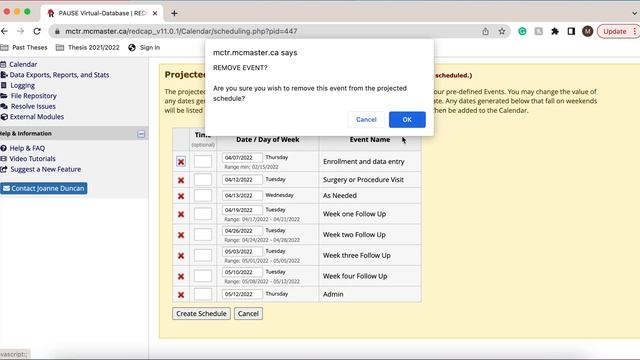Edit date field 04/12/2022

click(x=242, y=180)
